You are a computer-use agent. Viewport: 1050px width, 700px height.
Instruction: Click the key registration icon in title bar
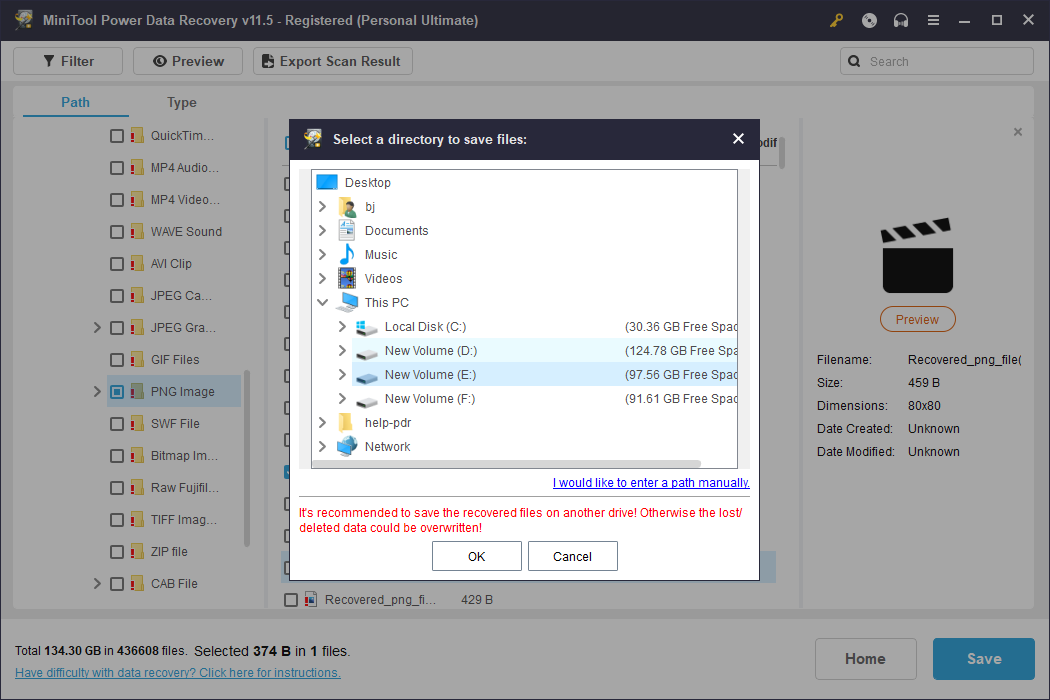pyautogui.click(x=836, y=21)
